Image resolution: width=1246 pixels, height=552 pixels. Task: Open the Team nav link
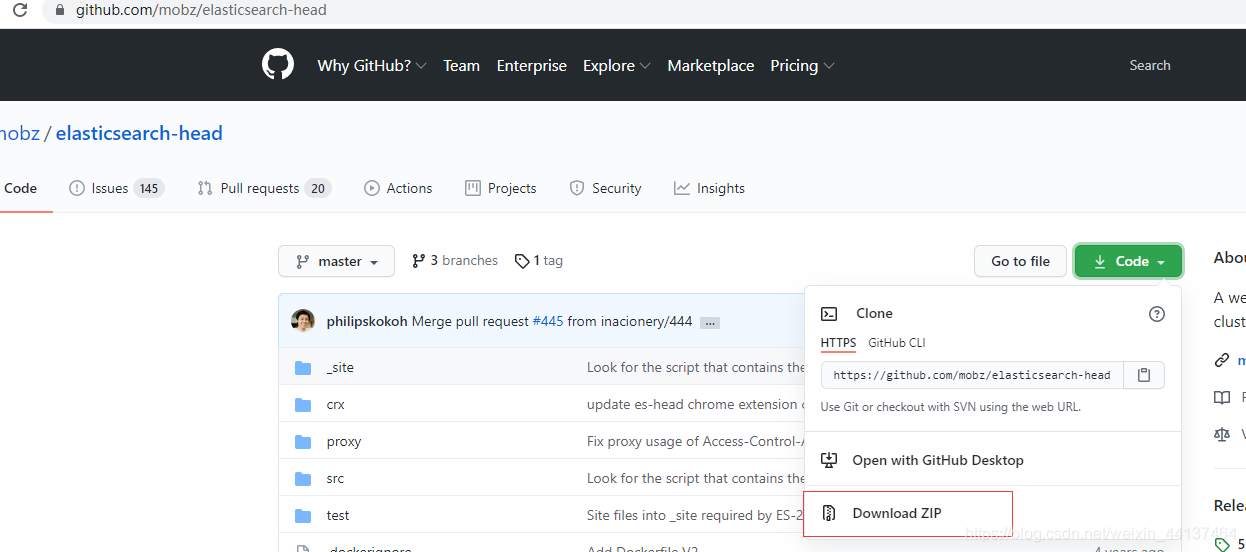tap(461, 65)
